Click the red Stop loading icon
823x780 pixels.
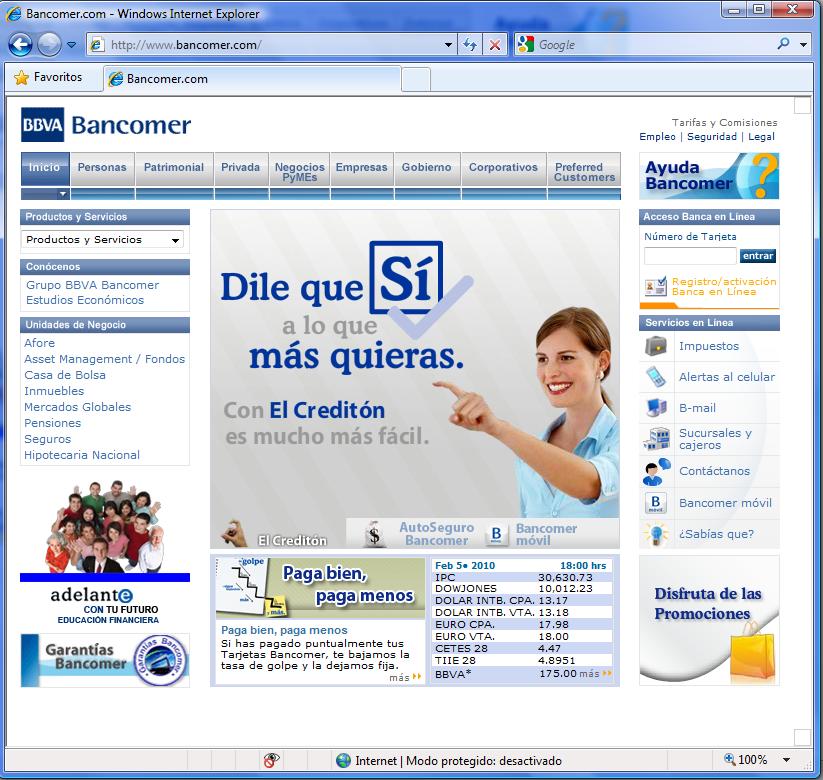(x=494, y=45)
